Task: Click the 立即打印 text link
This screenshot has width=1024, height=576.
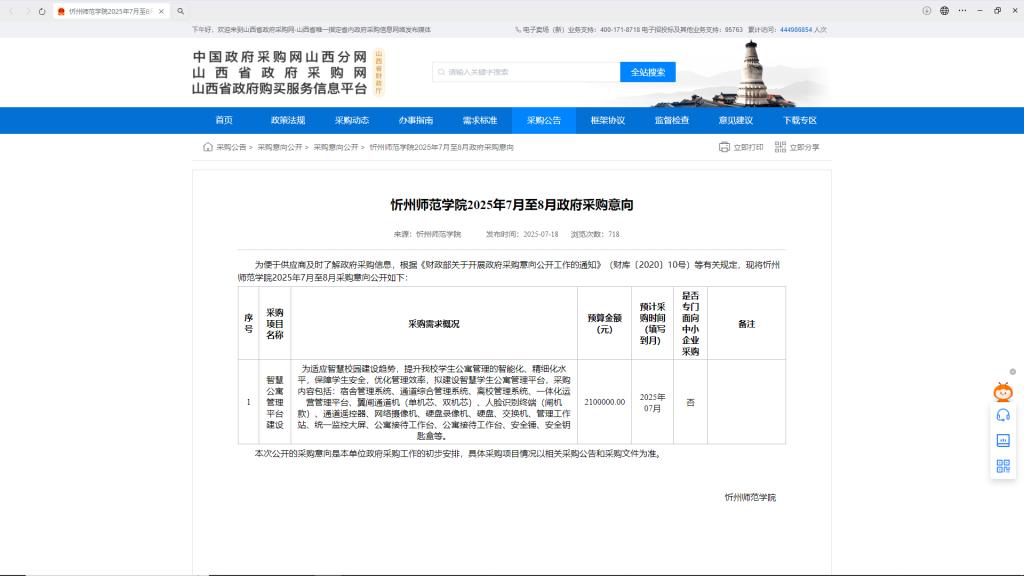Action: tap(748, 148)
